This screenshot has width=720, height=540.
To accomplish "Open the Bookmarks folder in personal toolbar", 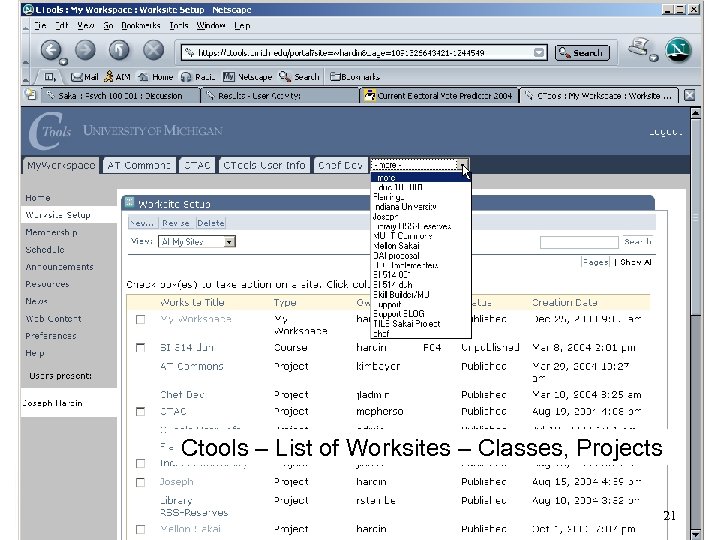I will coord(355,77).
